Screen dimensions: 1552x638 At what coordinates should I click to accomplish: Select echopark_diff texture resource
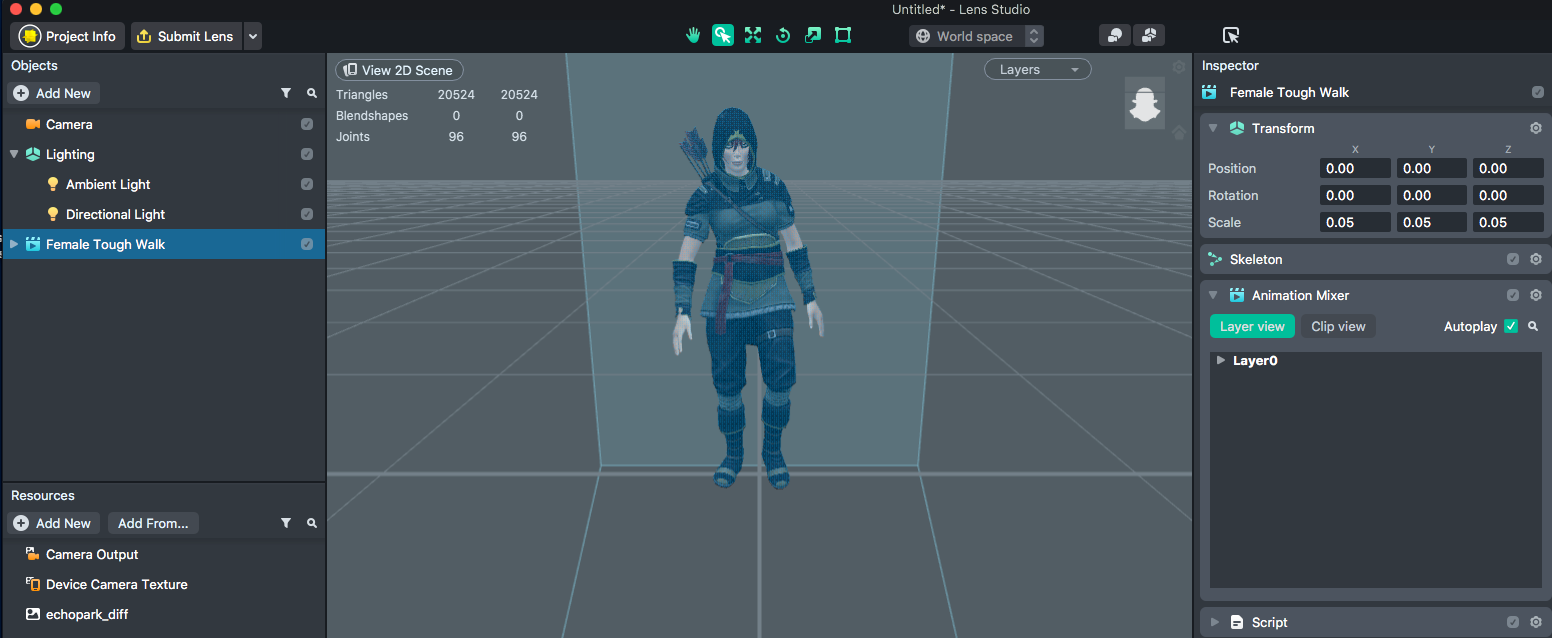[163, 614]
